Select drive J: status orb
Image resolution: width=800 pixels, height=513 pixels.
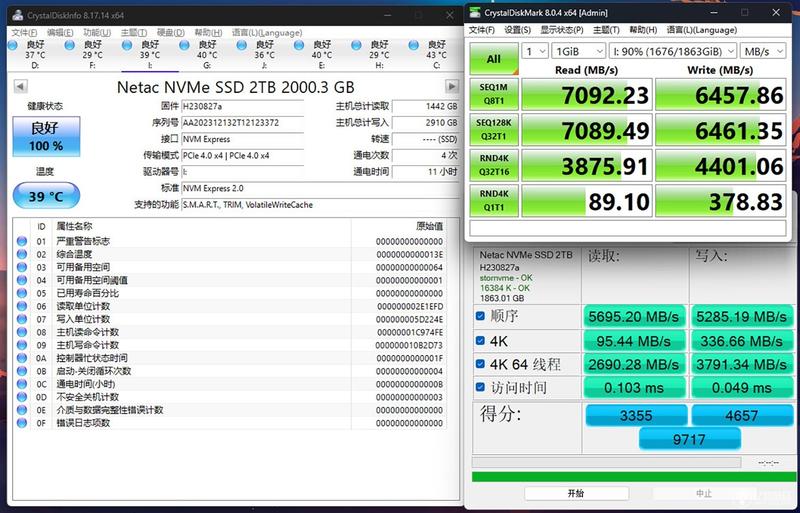point(242,45)
